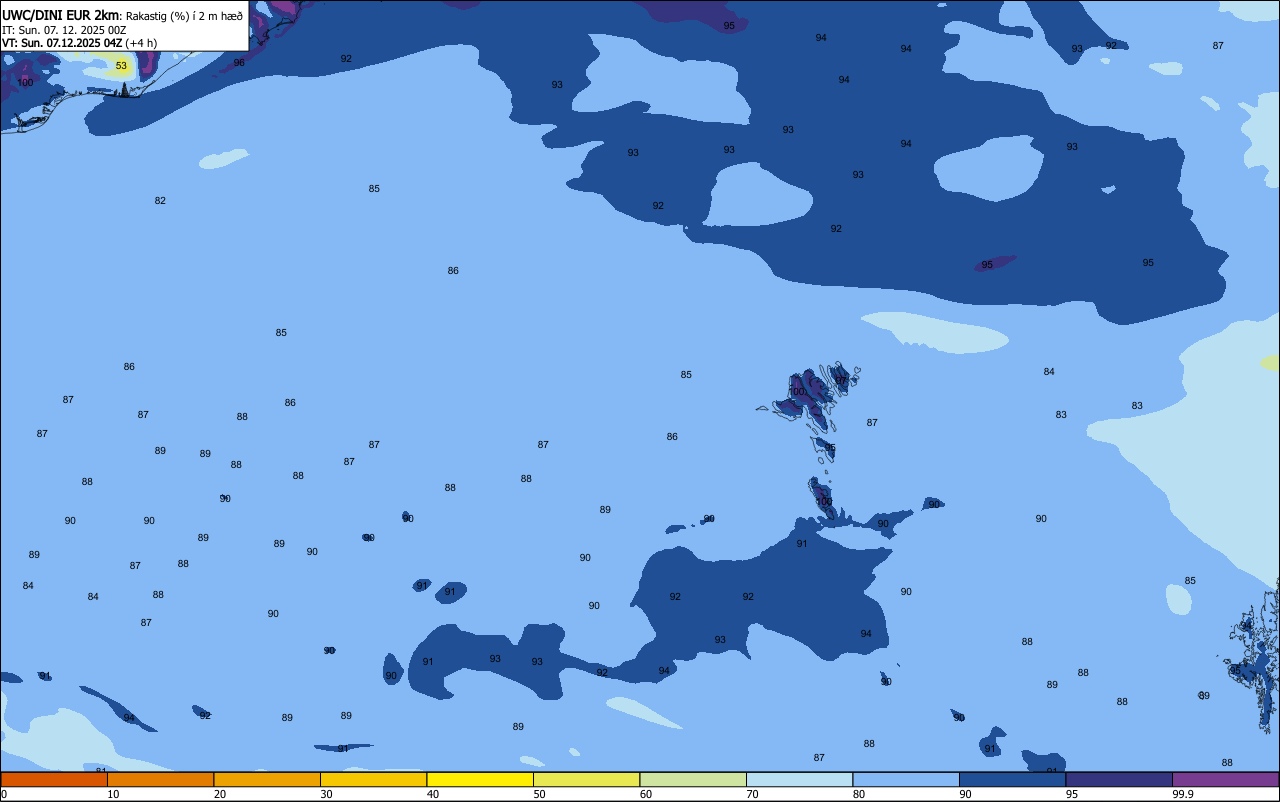This screenshot has width=1280, height=802.
Task: Click the '95' label inside the small purple patch
Action: click(987, 265)
